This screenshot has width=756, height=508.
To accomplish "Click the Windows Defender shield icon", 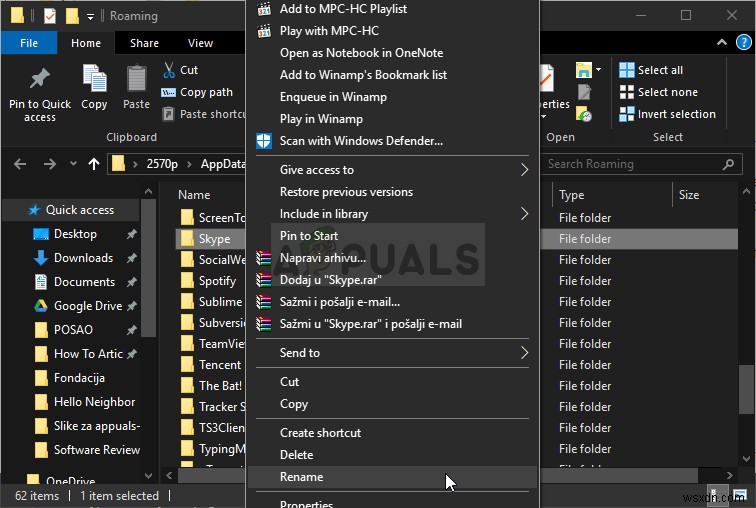I will click(x=264, y=141).
